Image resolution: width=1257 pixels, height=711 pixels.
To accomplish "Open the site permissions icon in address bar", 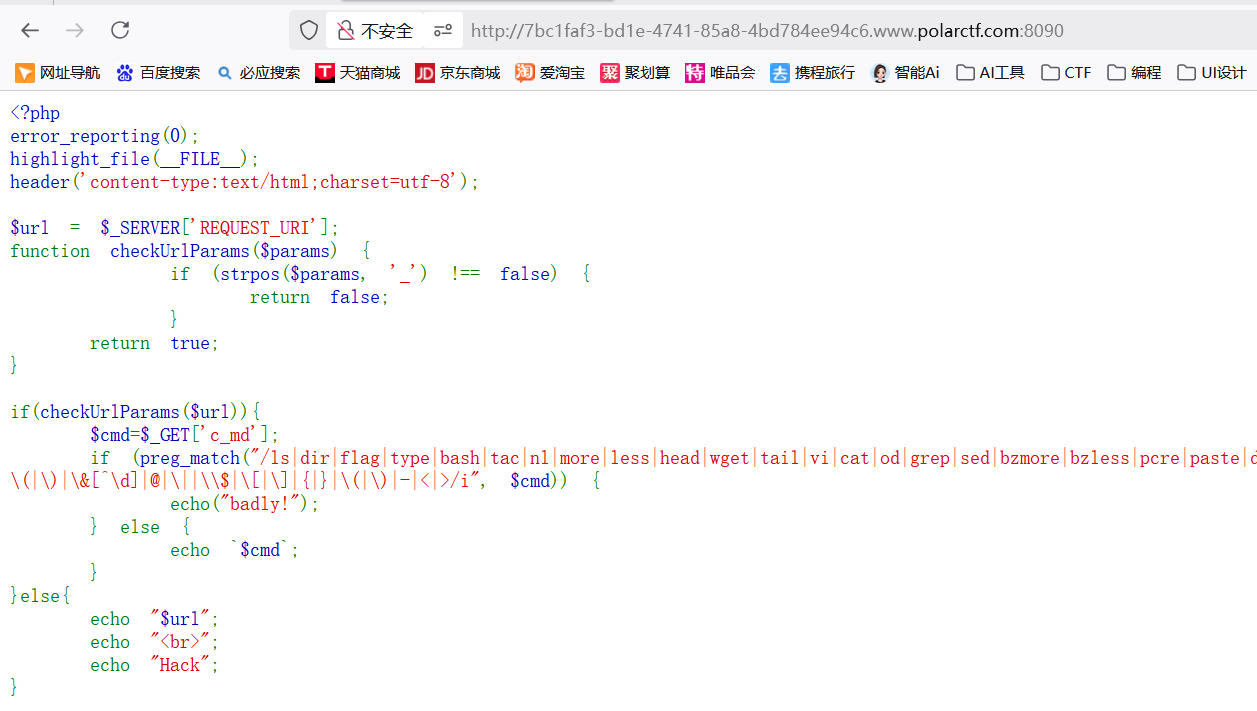I will [442, 31].
